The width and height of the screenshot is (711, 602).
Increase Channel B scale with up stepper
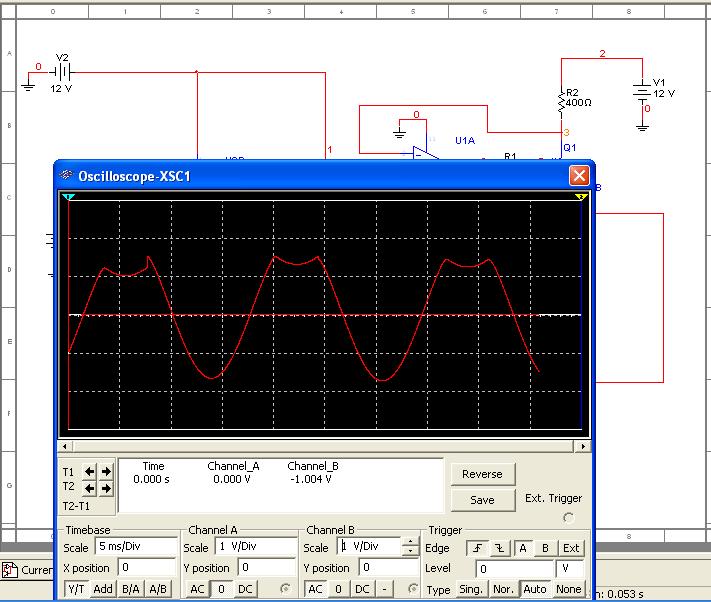(411, 543)
